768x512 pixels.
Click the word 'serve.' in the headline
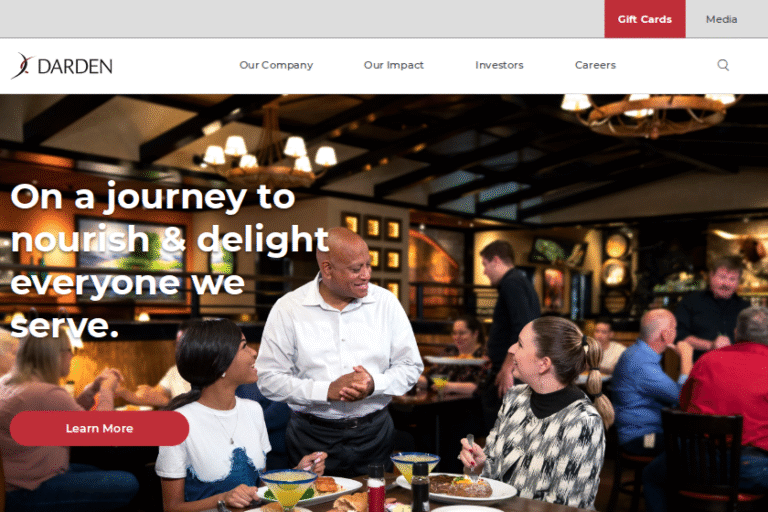click(x=64, y=325)
